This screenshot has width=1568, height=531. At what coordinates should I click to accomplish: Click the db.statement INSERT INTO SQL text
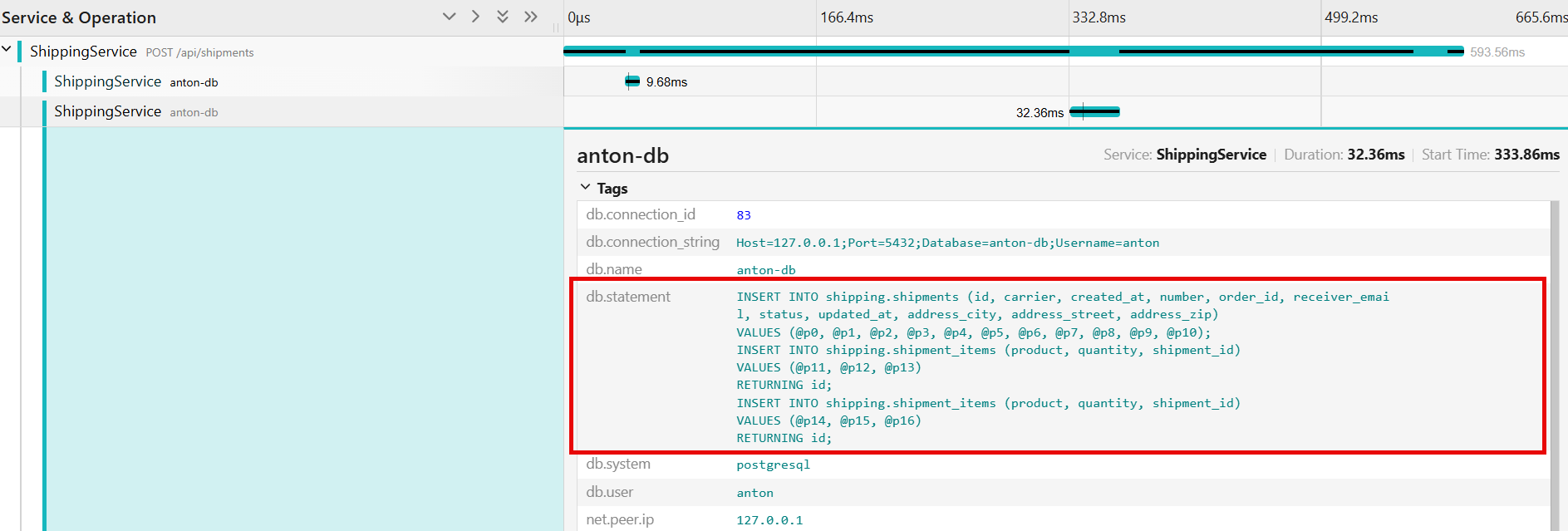[1063, 367]
